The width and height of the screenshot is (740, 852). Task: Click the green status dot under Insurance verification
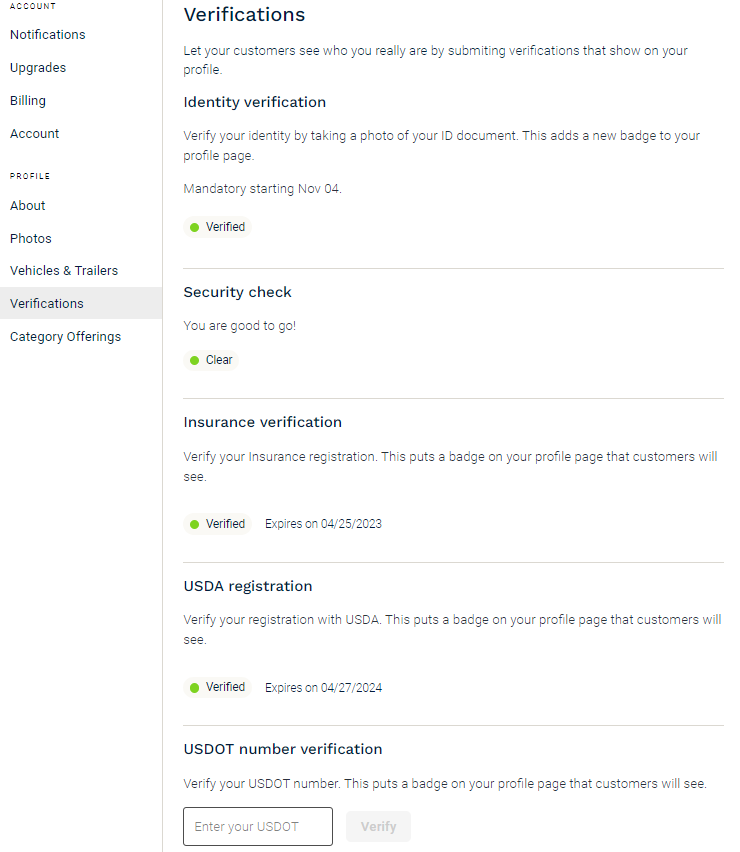point(195,524)
